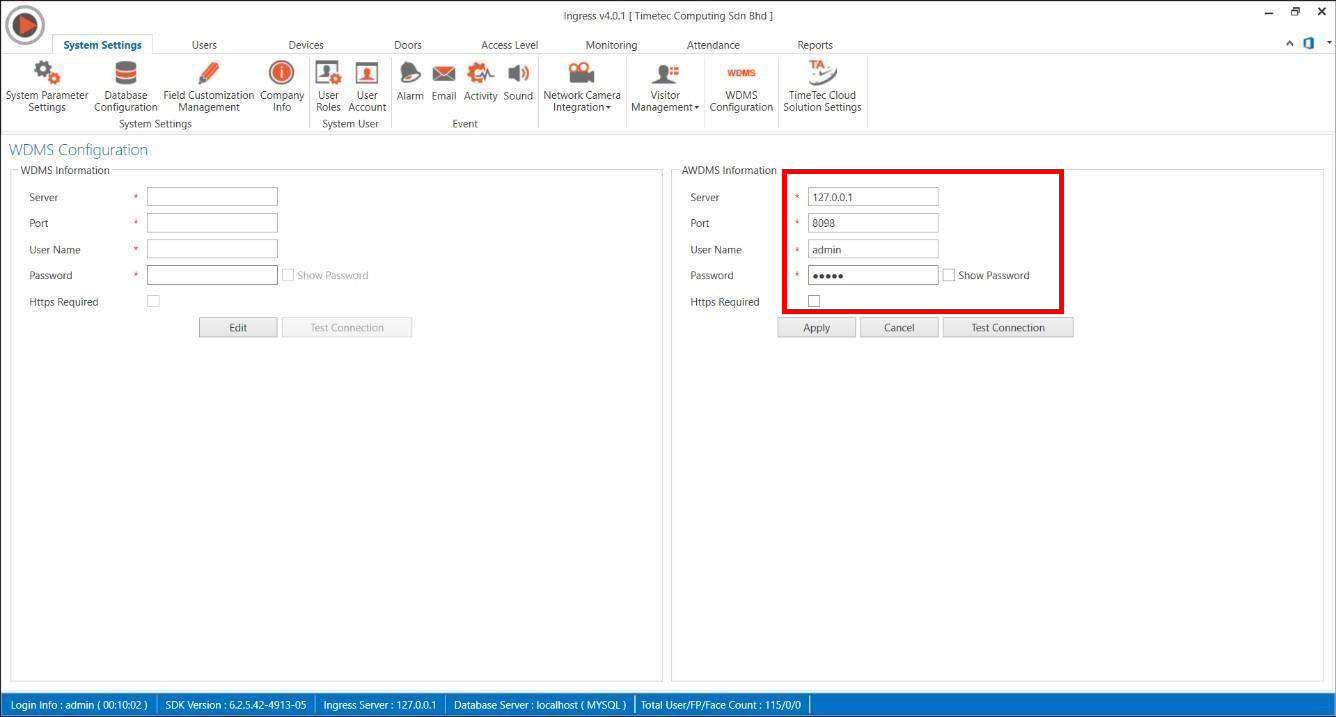Click WDMS Port input field

tap(212, 223)
